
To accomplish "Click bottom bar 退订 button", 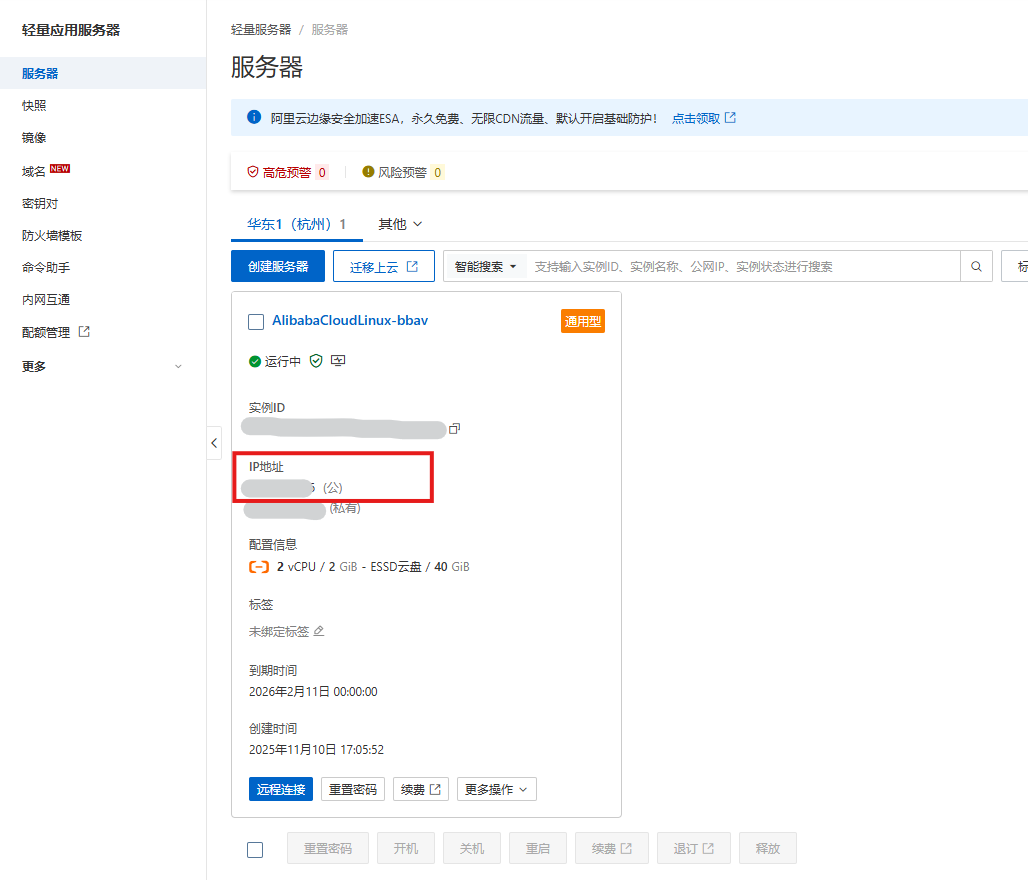I will pos(694,849).
